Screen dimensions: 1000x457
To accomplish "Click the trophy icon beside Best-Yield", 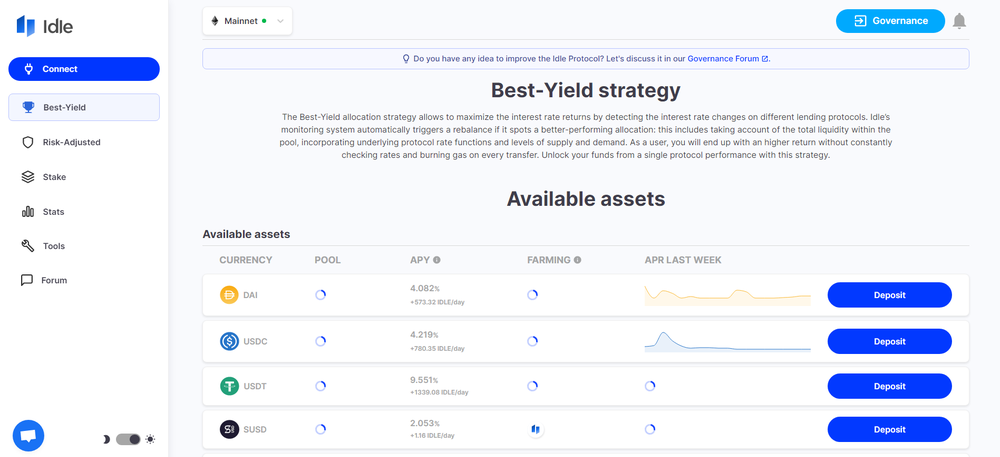I will pyautogui.click(x=28, y=107).
